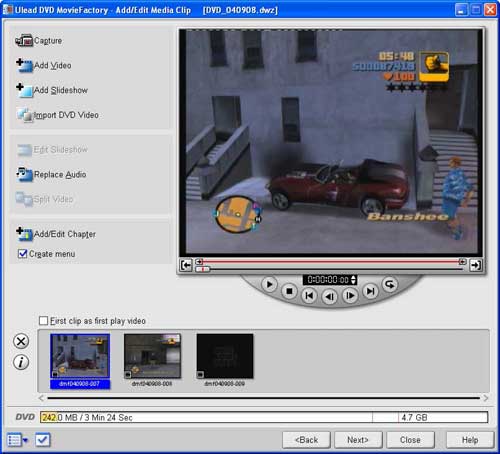The image size is (500, 454).
Task: Toggle the Repeat playback button
Action: pos(390,285)
